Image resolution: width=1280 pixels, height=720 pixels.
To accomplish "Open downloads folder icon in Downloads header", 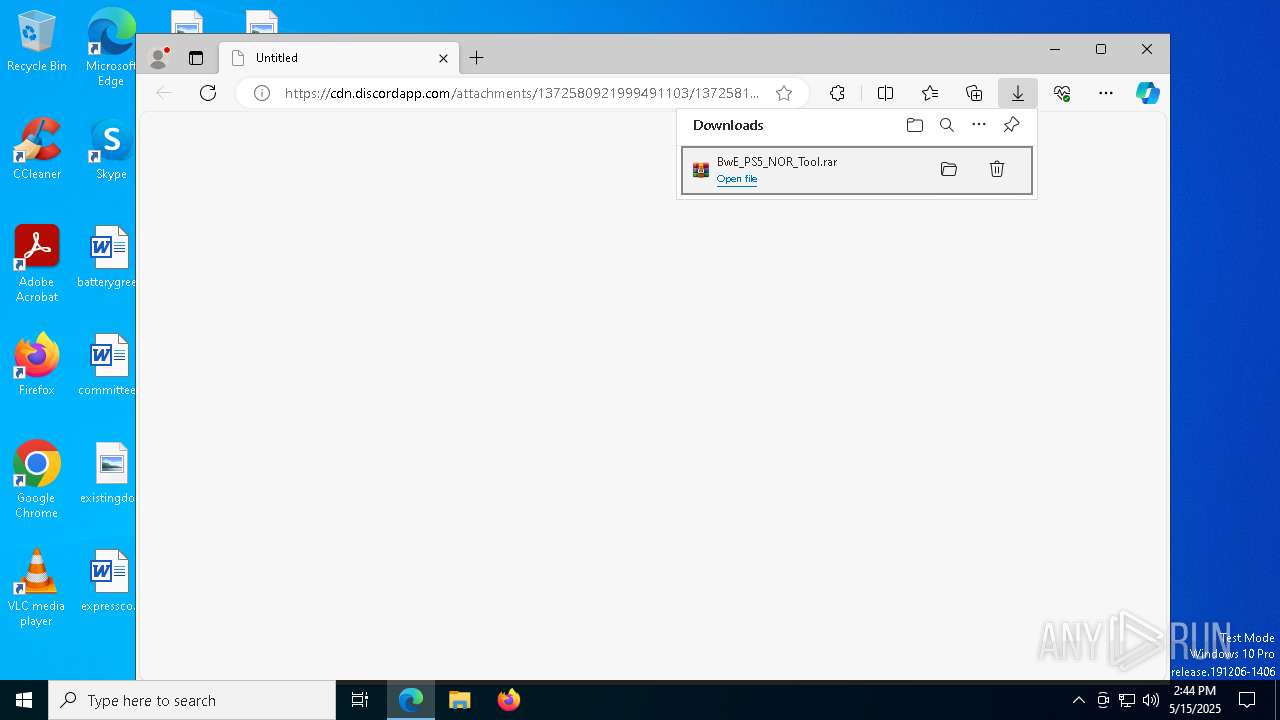I will [x=915, y=125].
